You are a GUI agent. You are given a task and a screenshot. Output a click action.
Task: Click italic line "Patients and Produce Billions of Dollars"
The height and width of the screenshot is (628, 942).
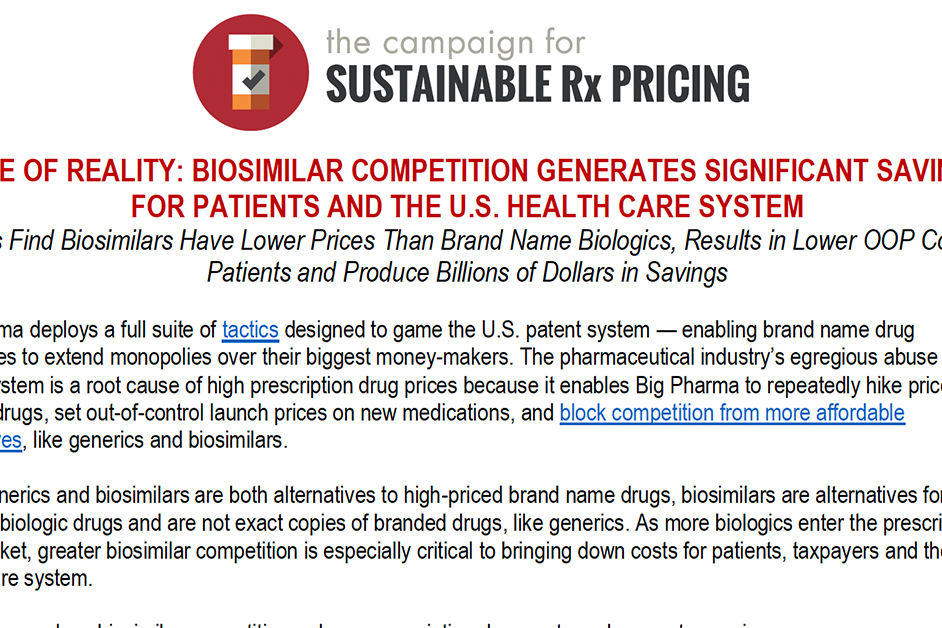[x=467, y=272]
